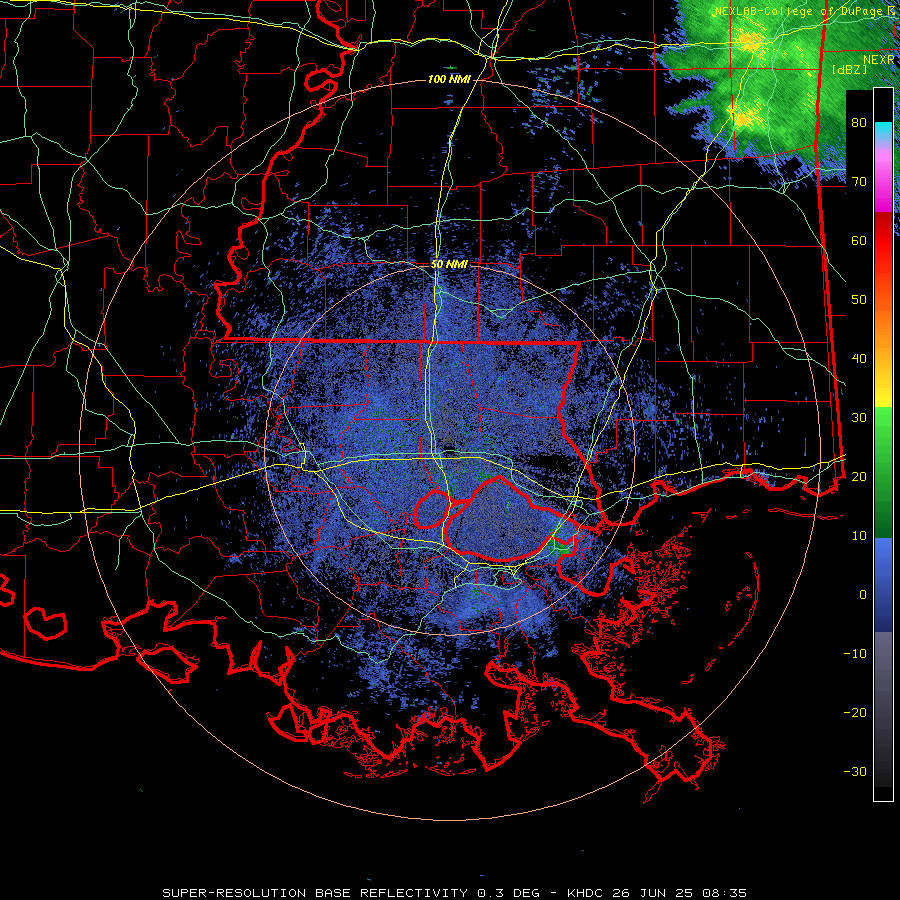Click the 50 NMI range ring label

pyautogui.click(x=449, y=265)
